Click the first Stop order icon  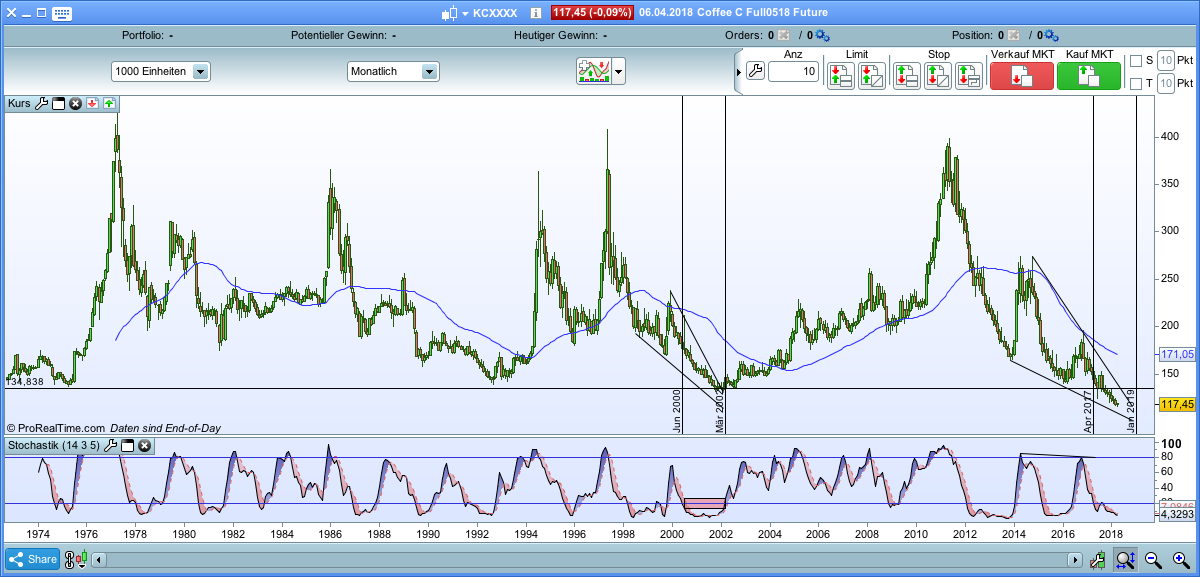[x=906, y=76]
